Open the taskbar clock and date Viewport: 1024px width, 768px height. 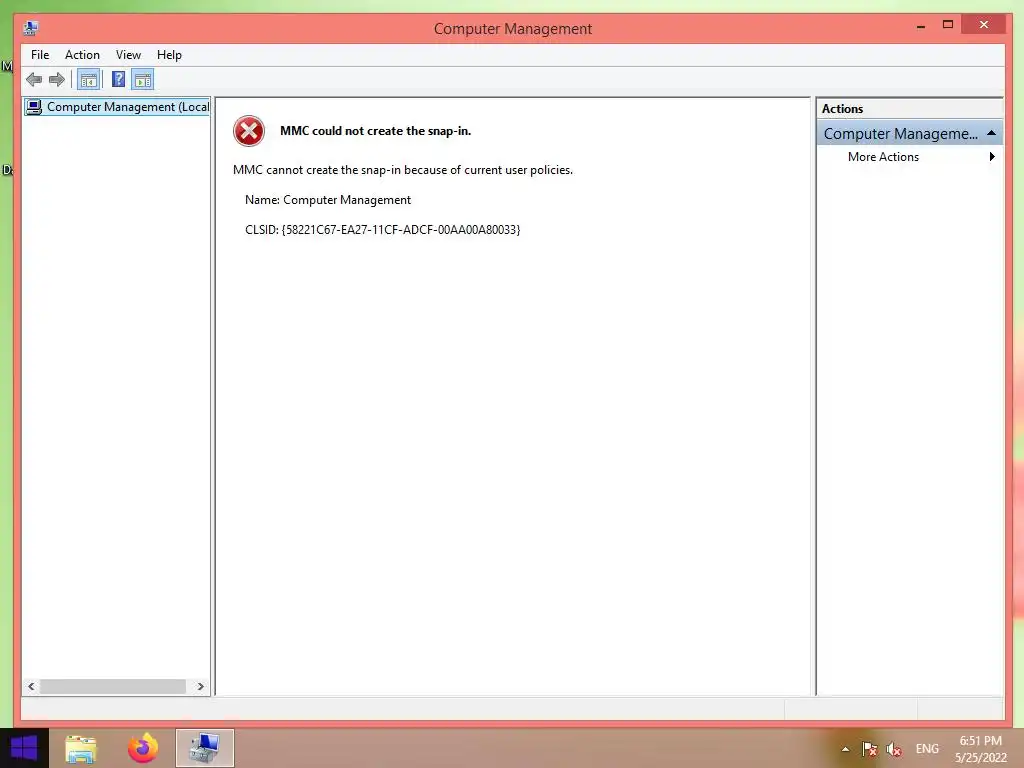click(980, 749)
